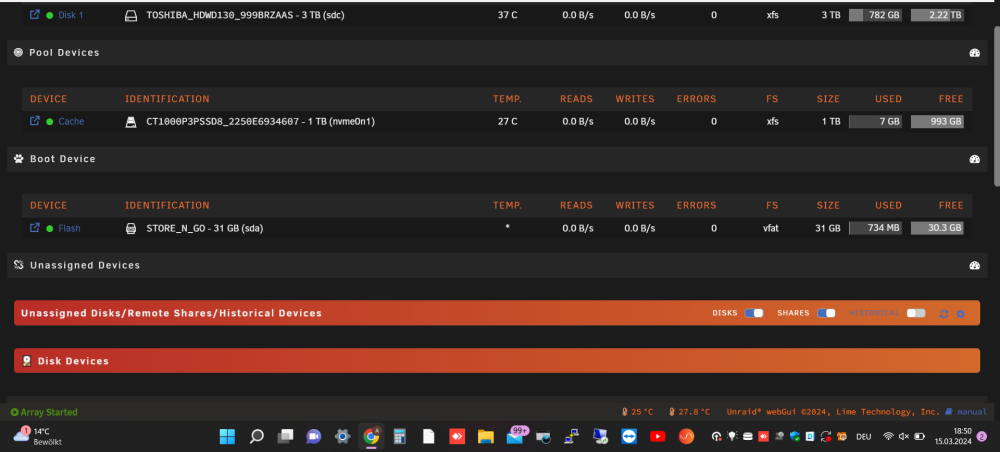Open the weather widget showing 14°C
The height and width of the screenshot is (452, 1000).
37,436
